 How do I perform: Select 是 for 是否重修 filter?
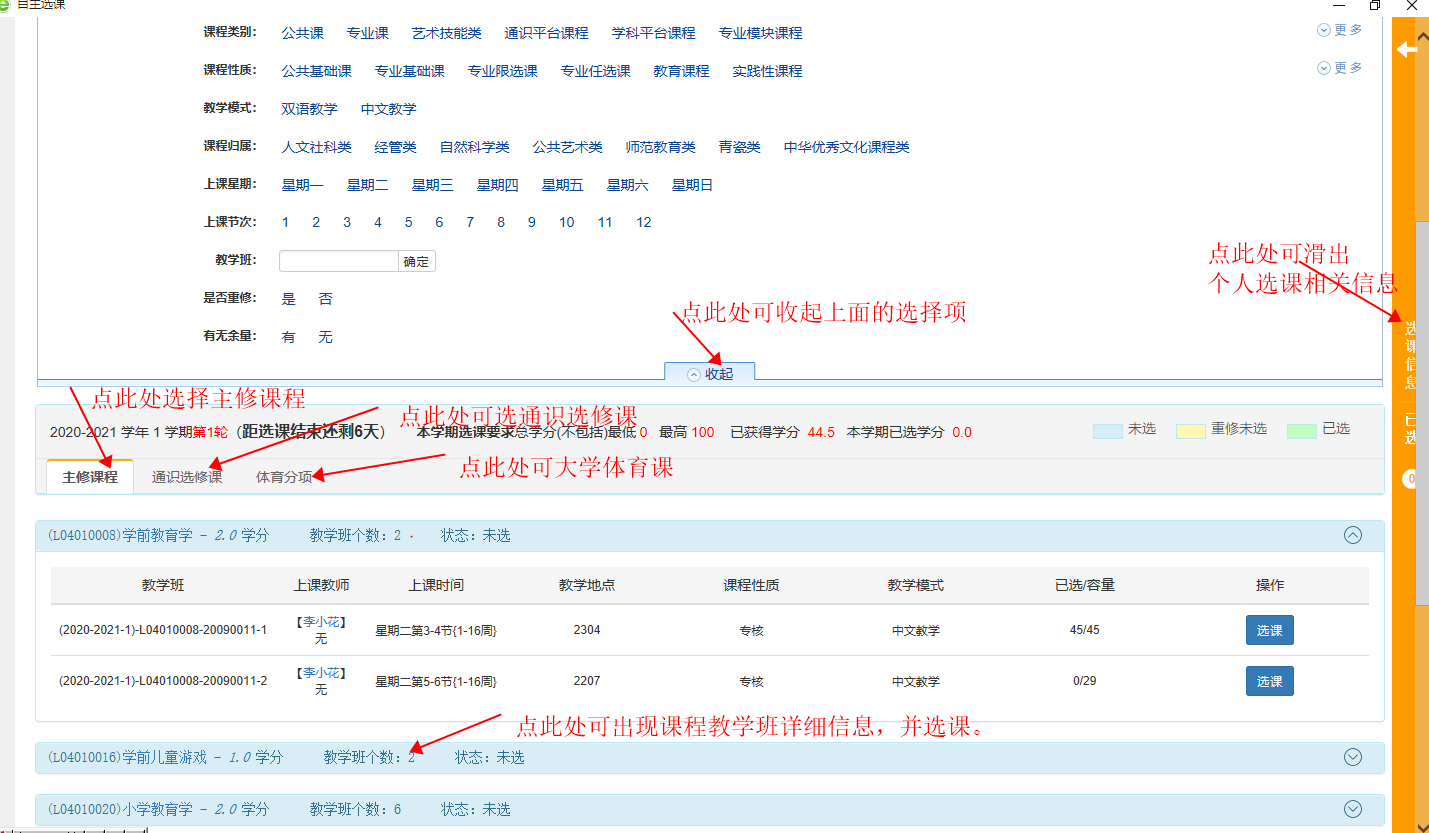[x=289, y=299]
